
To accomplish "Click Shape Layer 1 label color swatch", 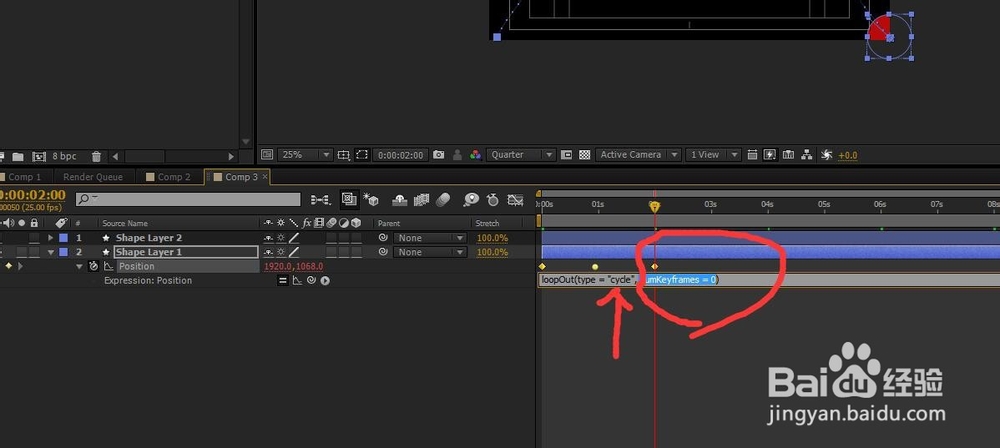I will pyautogui.click(x=63, y=252).
